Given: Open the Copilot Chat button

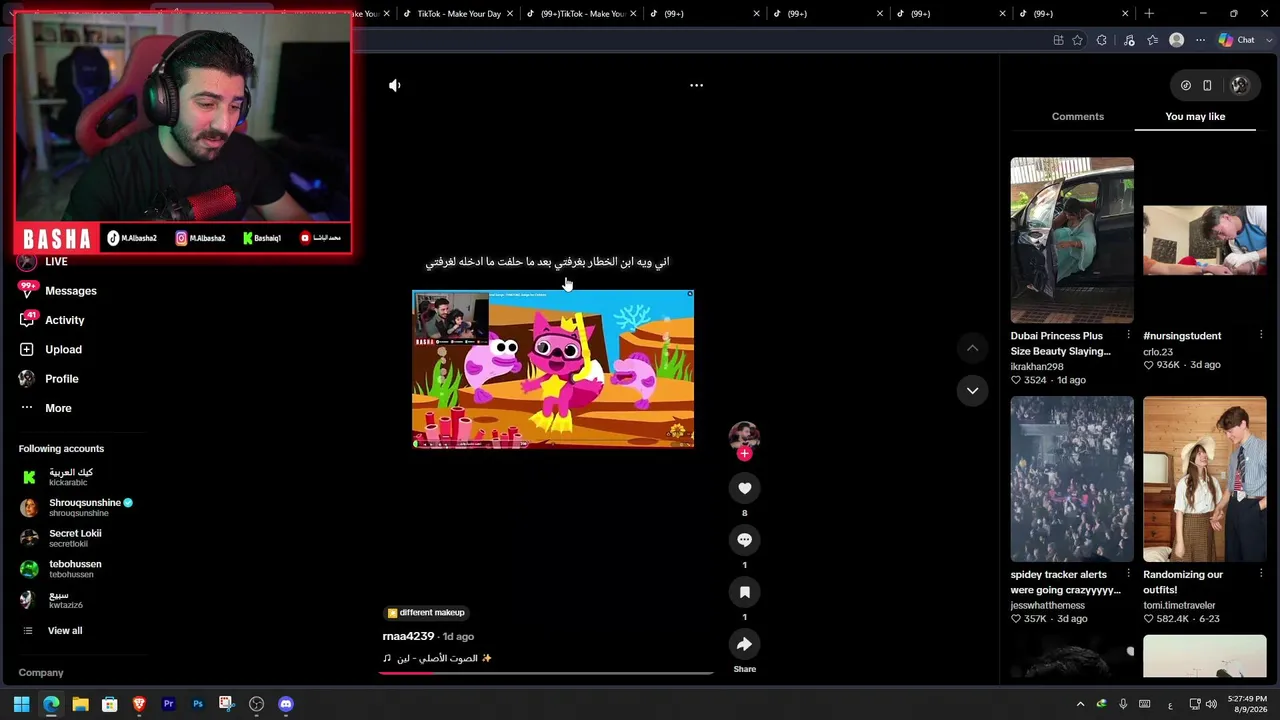Looking at the screenshot, I should click(1236, 40).
